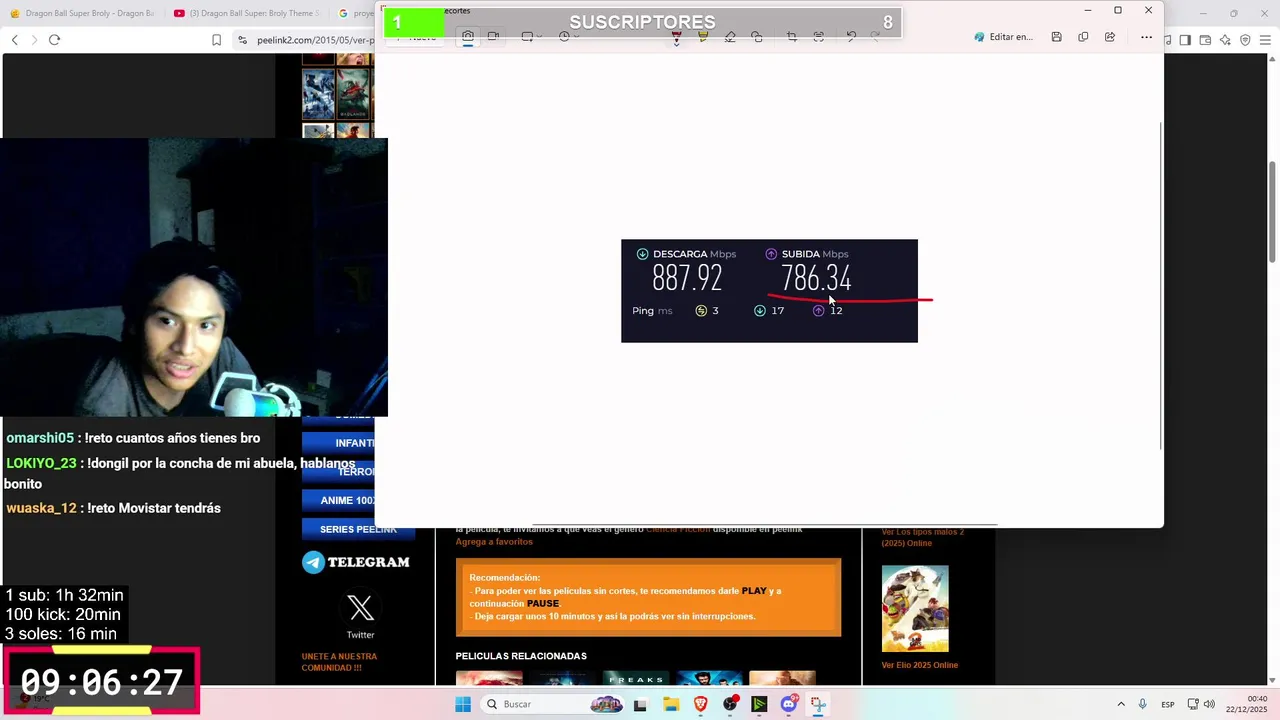The height and width of the screenshot is (720, 1280).
Task: Click the SUBIDA 786.34 speed value
Action: 816,278
